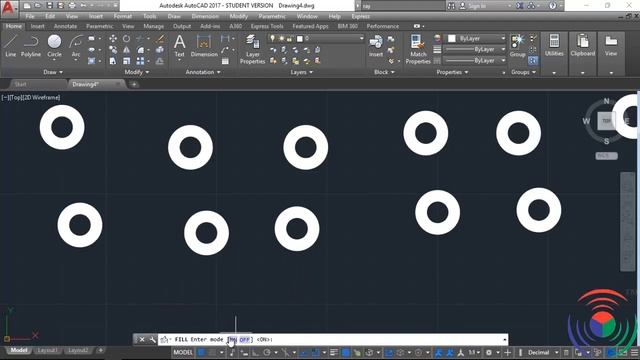Switch to the Start file tab
Image resolution: width=640 pixels, height=360 pixels.
click(20, 84)
